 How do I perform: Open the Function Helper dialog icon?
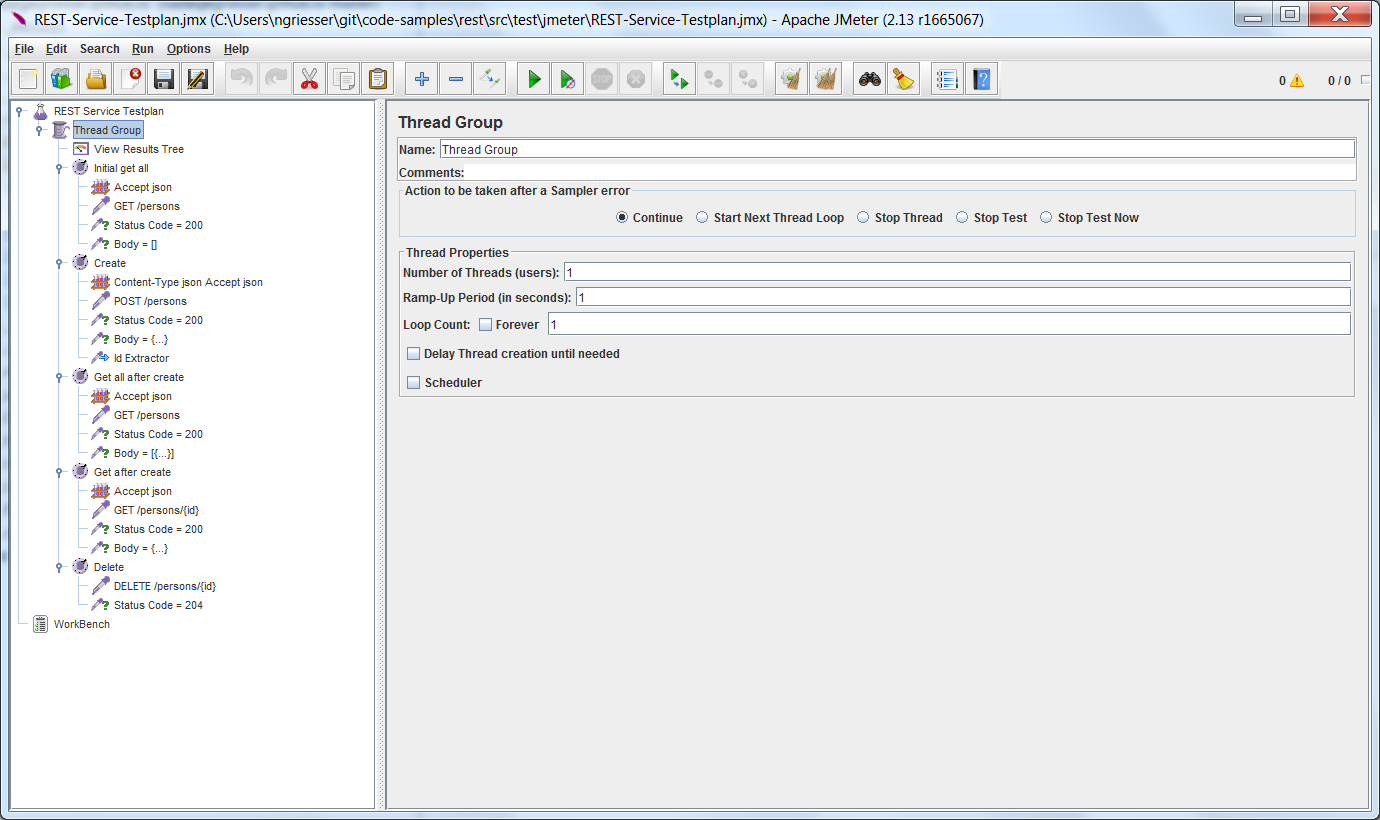coord(948,79)
